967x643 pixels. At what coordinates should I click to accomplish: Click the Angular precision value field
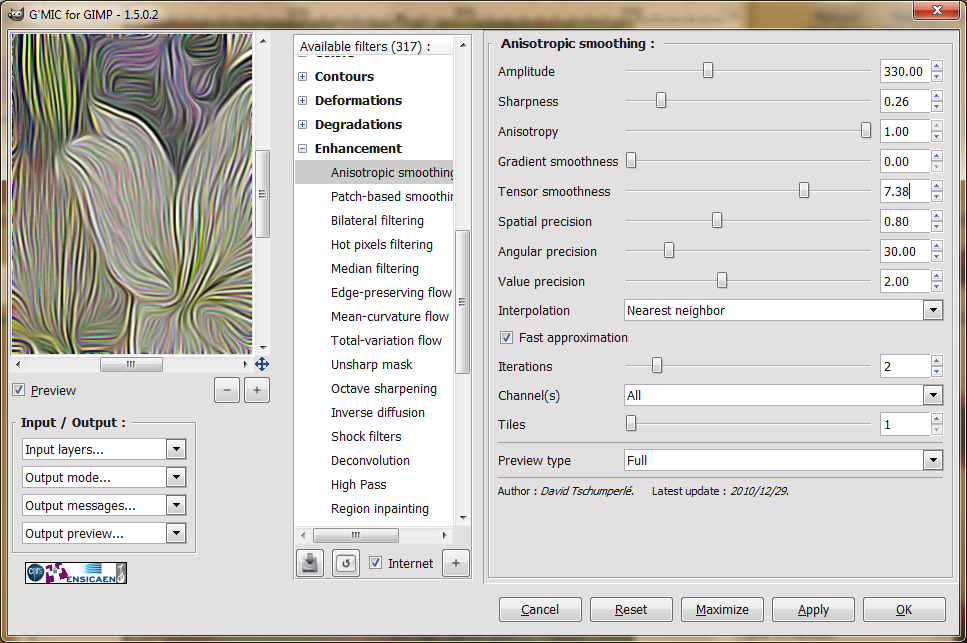pyautogui.click(x=905, y=252)
